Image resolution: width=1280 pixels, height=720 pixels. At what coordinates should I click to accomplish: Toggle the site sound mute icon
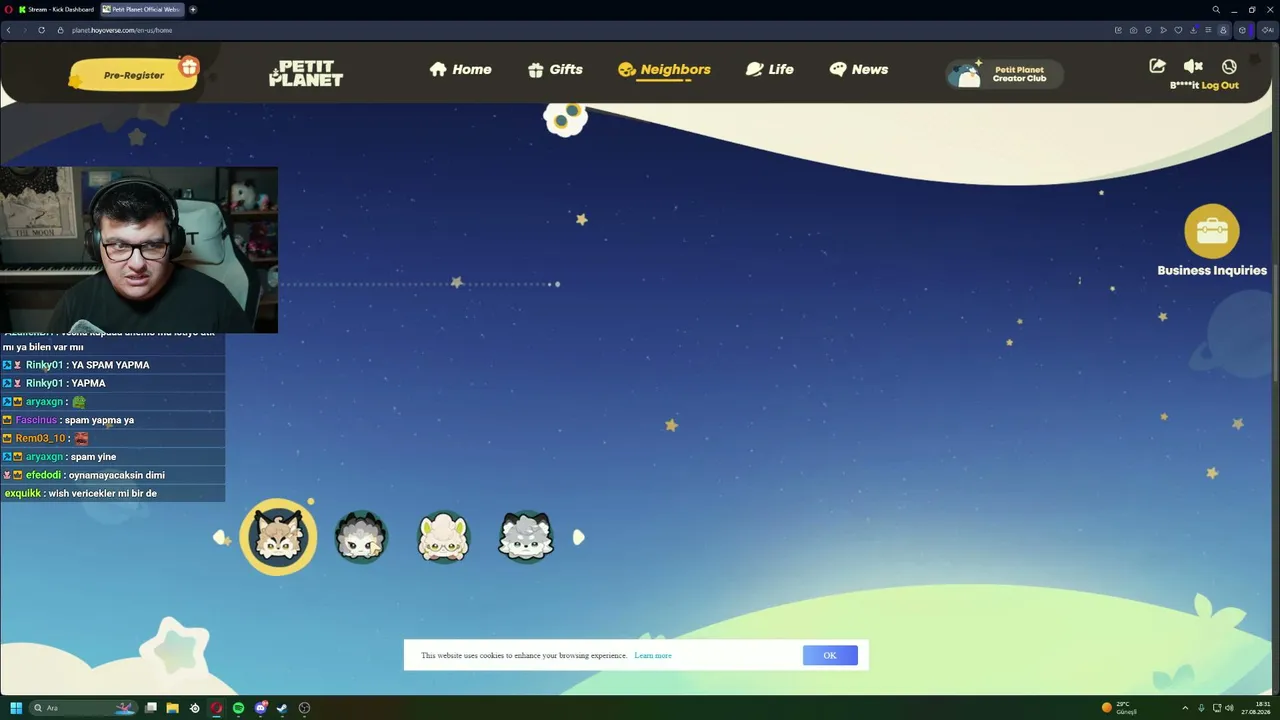[x=1193, y=66]
